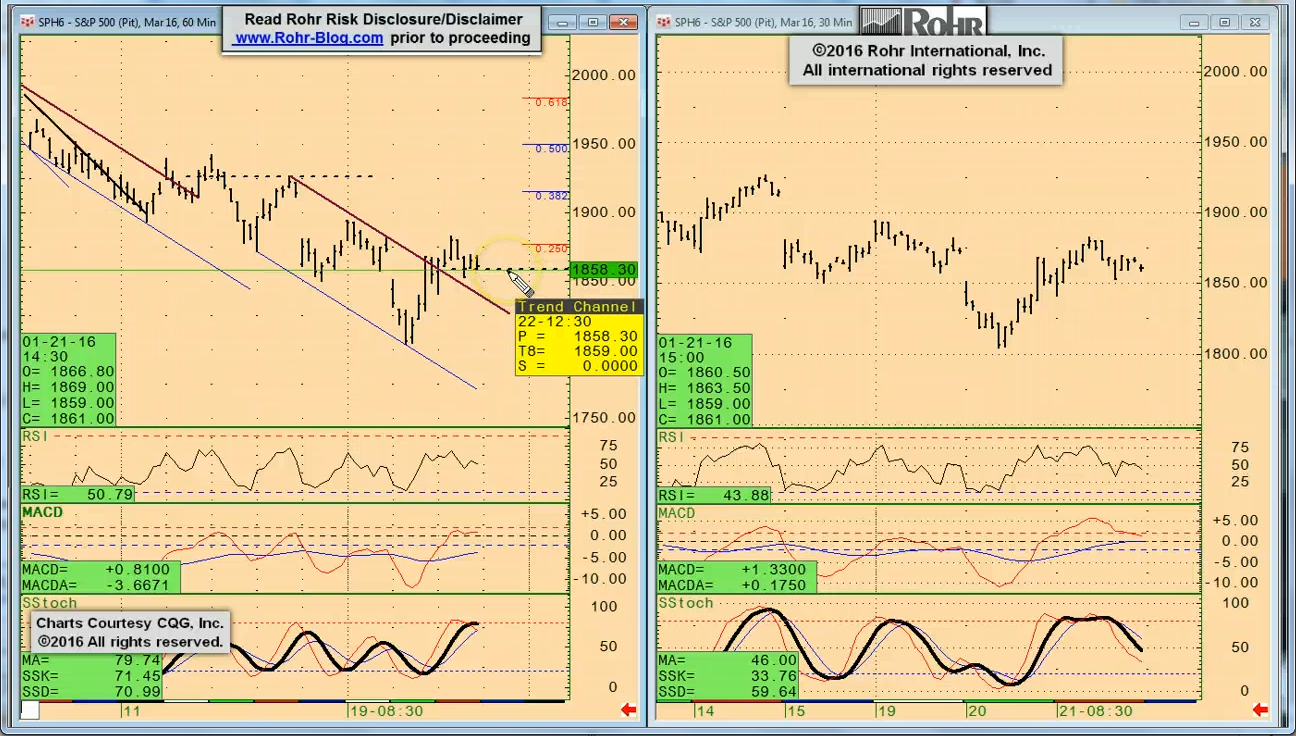Viewport: 1296px width, 736px height.
Task: Open the www.Rohr-Blog.com link
Action: coord(308,38)
